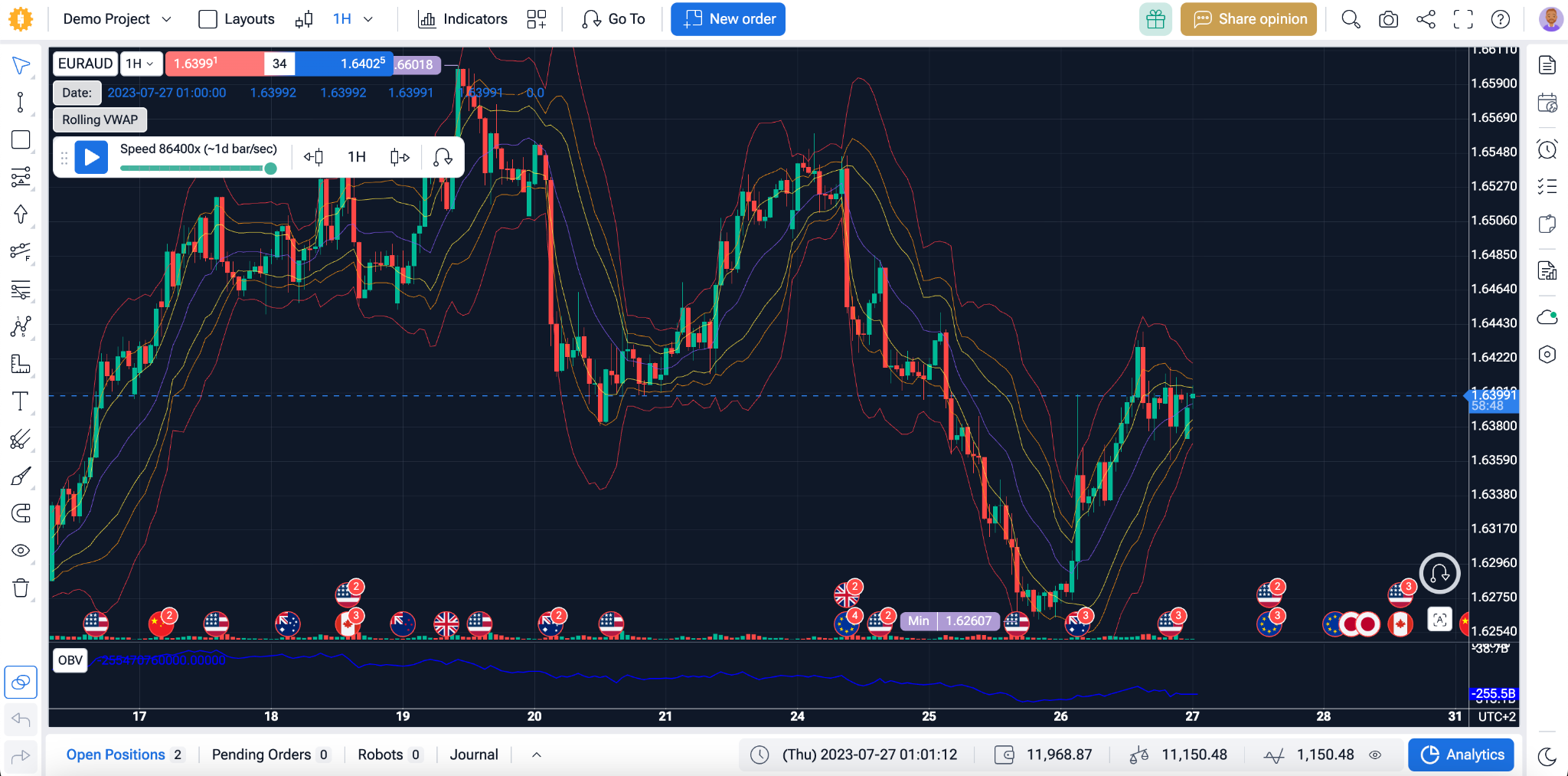Open the Go To menu
The image size is (1568, 776).
613,19
